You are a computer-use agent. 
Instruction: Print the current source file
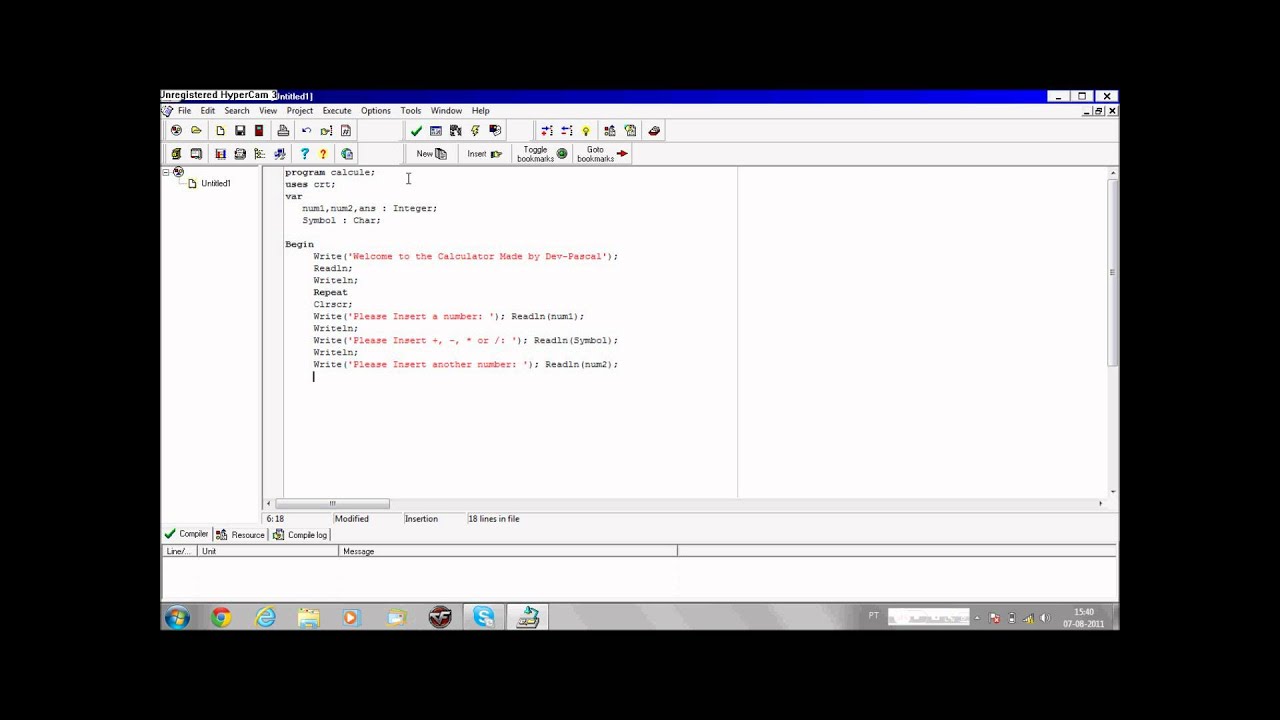click(x=283, y=131)
